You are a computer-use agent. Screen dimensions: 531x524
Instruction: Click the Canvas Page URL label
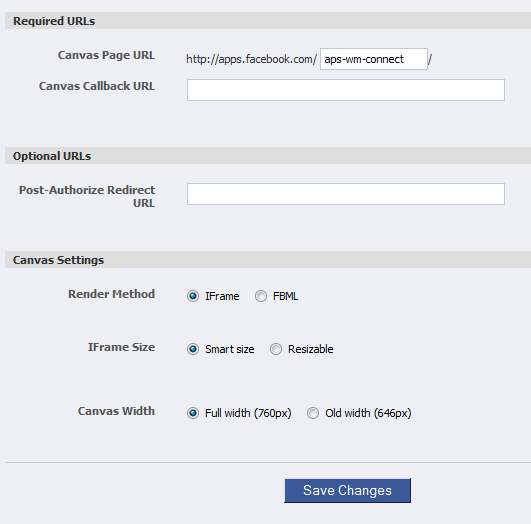point(106,55)
